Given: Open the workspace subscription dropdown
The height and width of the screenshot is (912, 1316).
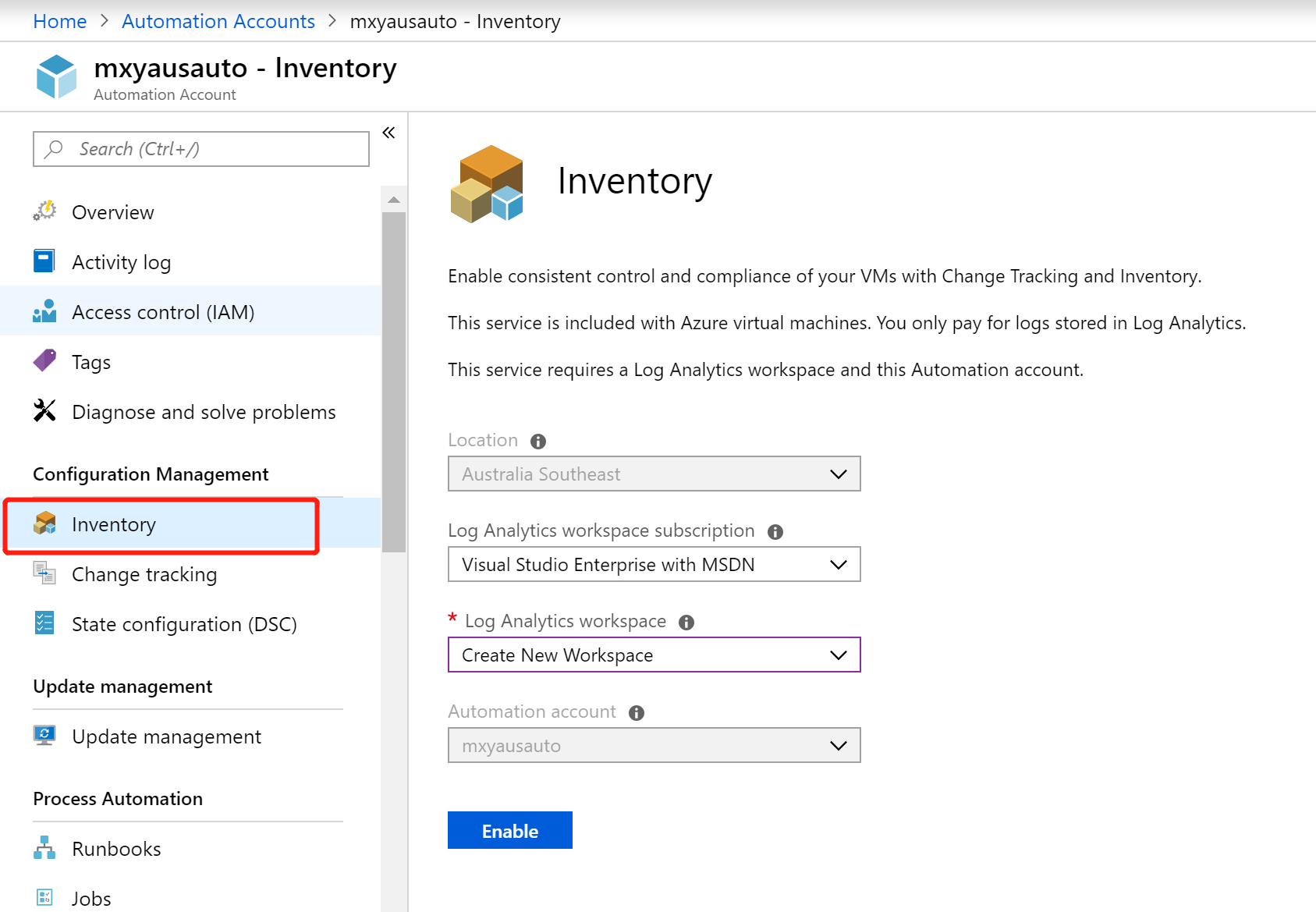Looking at the screenshot, I should [x=654, y=564].
